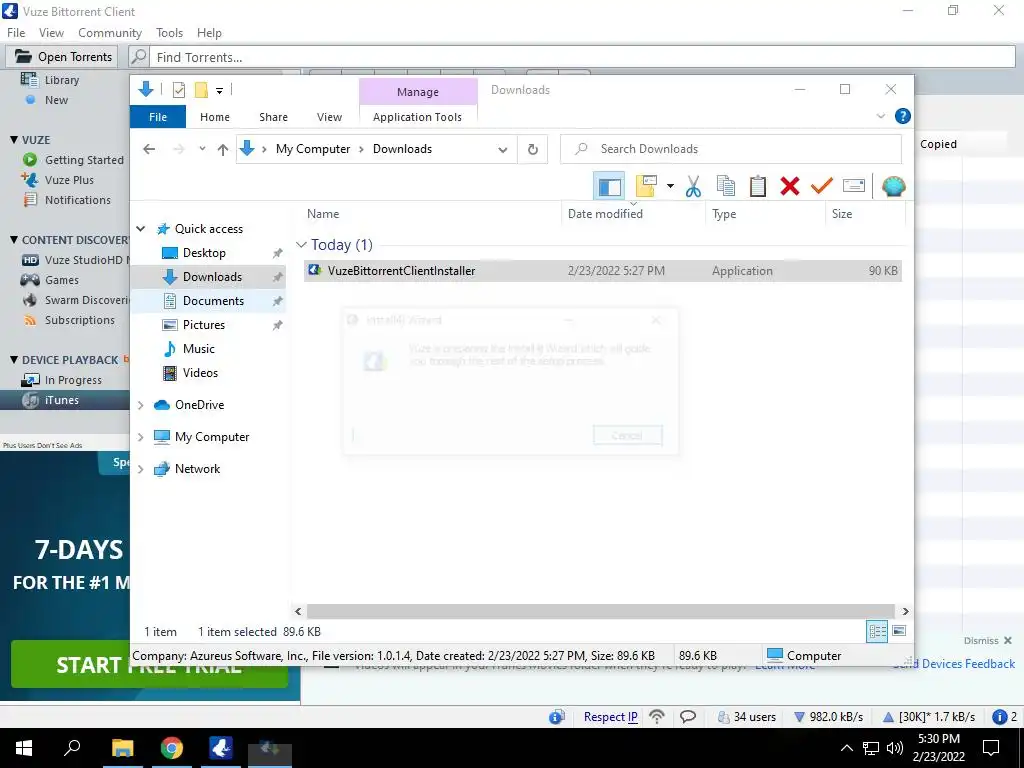Expand the Network tree node
This screenshot has width=1024, height=768.
pyautogui.click(x=140, y=469)
